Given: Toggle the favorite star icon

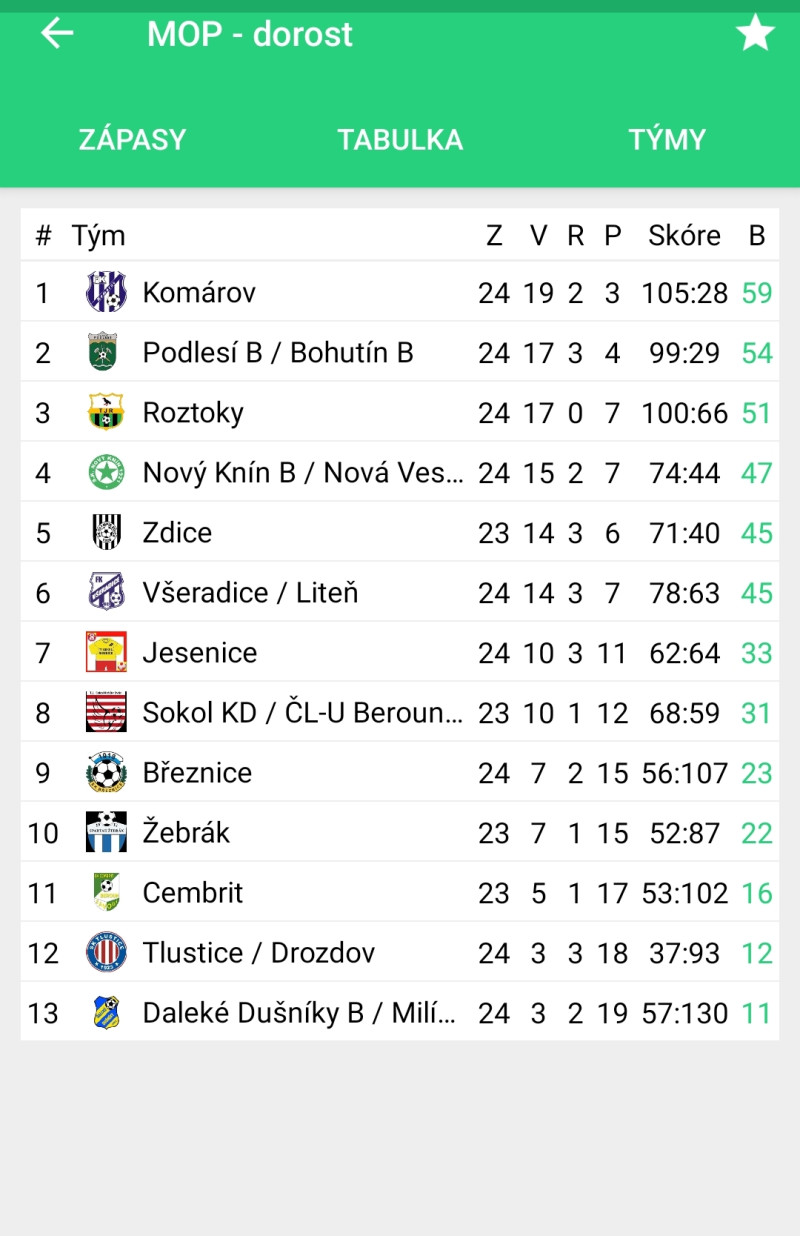Looking at the screenshot, I should tap(755, 33).
